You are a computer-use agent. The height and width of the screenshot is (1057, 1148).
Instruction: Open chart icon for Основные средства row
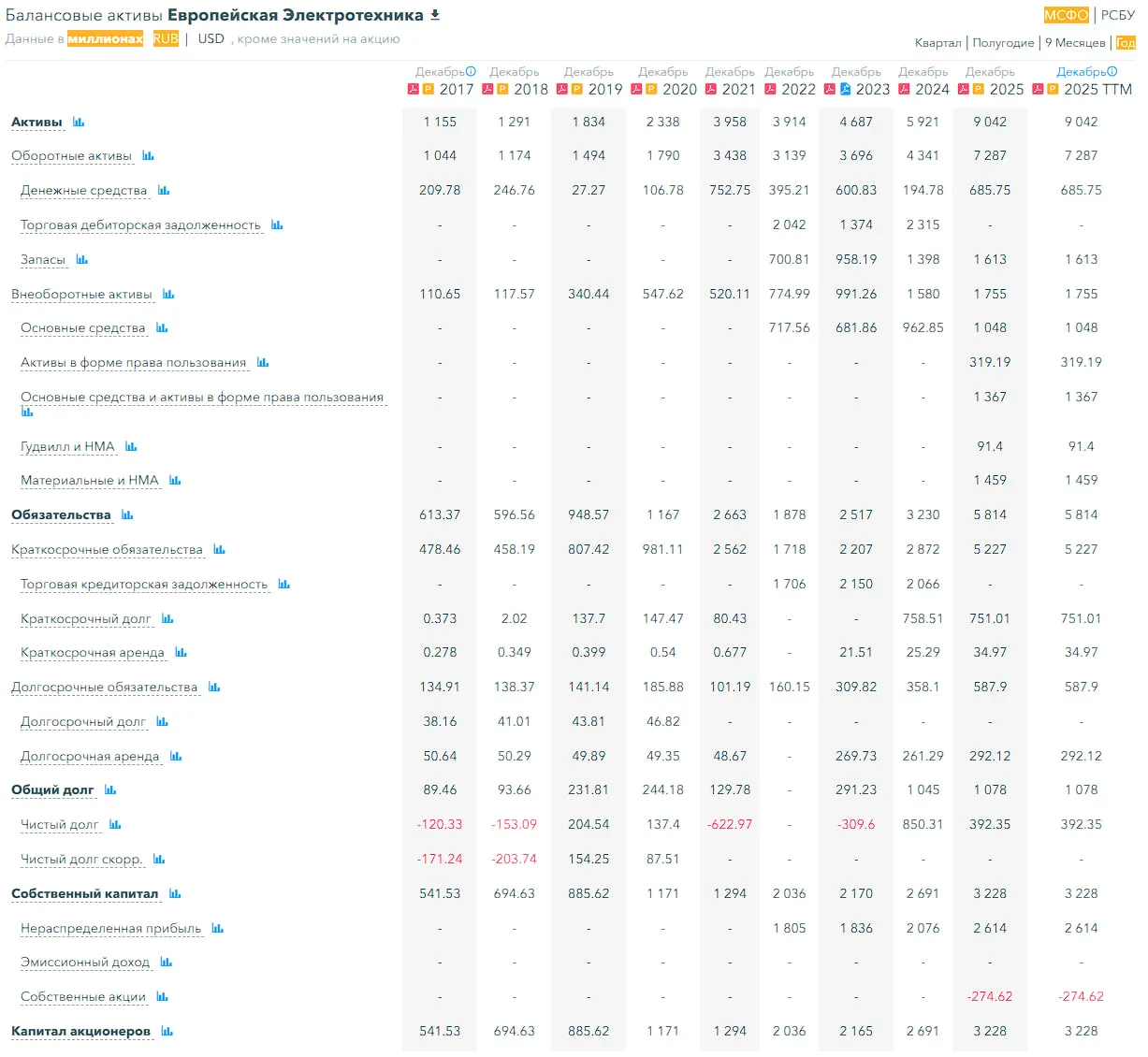click(x=162, y=328)
